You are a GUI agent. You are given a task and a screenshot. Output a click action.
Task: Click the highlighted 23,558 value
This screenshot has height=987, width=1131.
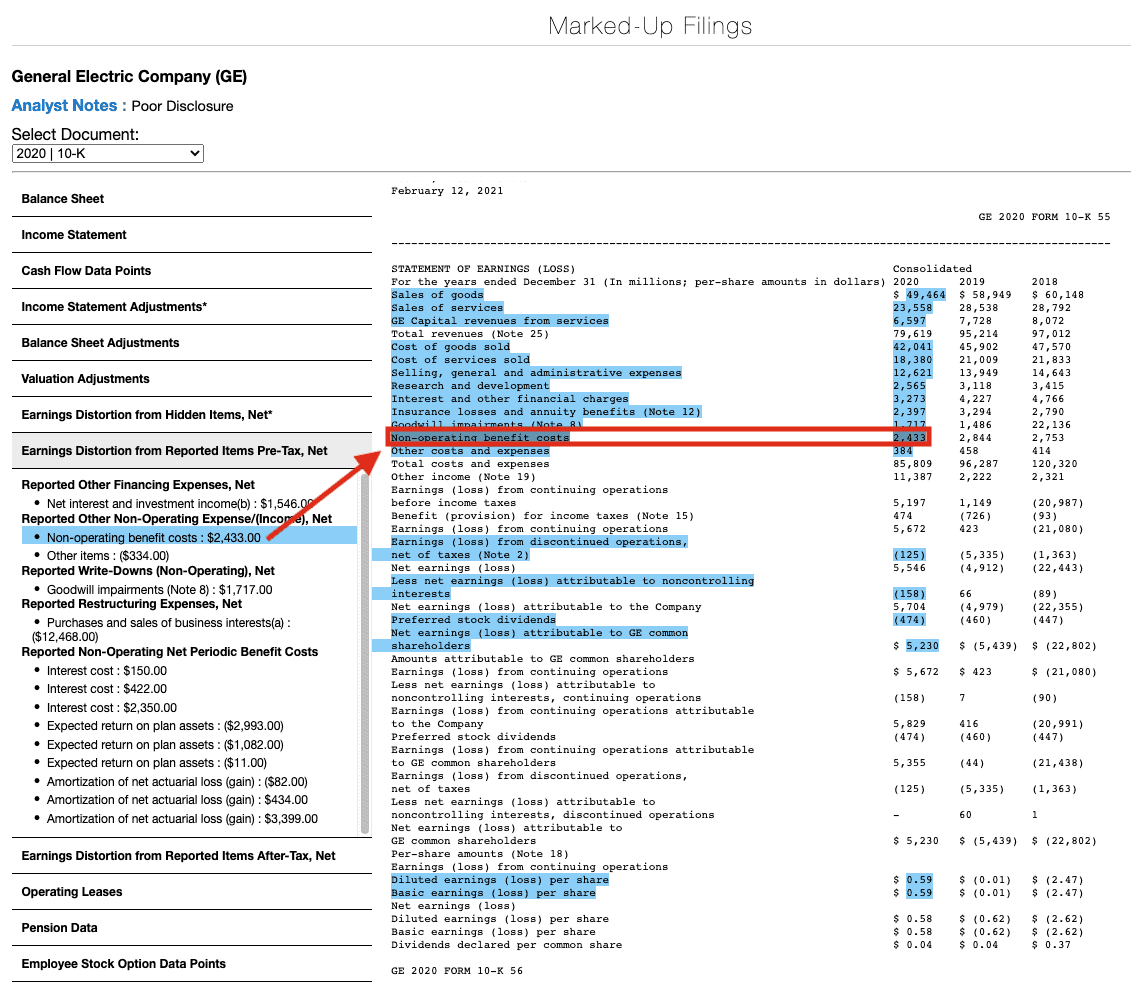coord(912,308)
